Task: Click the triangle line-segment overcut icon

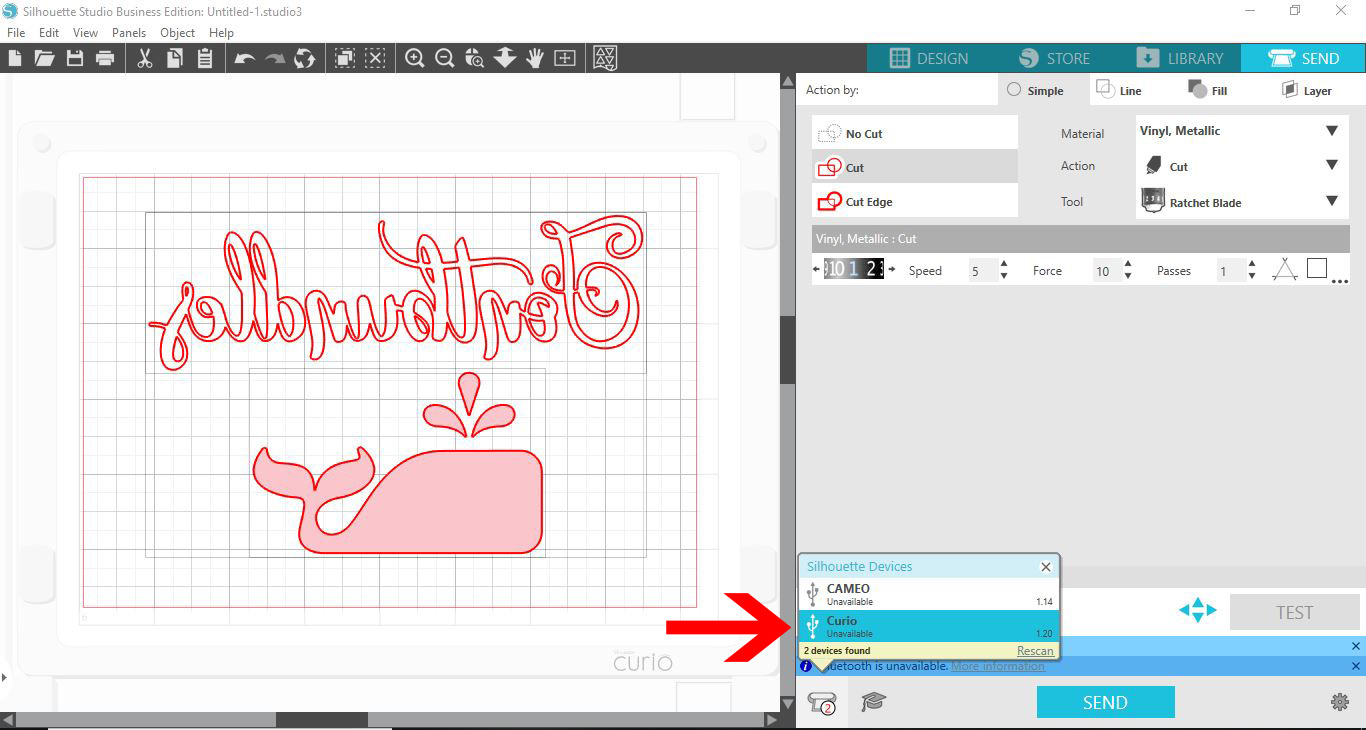Action: tap(1285, 269)
